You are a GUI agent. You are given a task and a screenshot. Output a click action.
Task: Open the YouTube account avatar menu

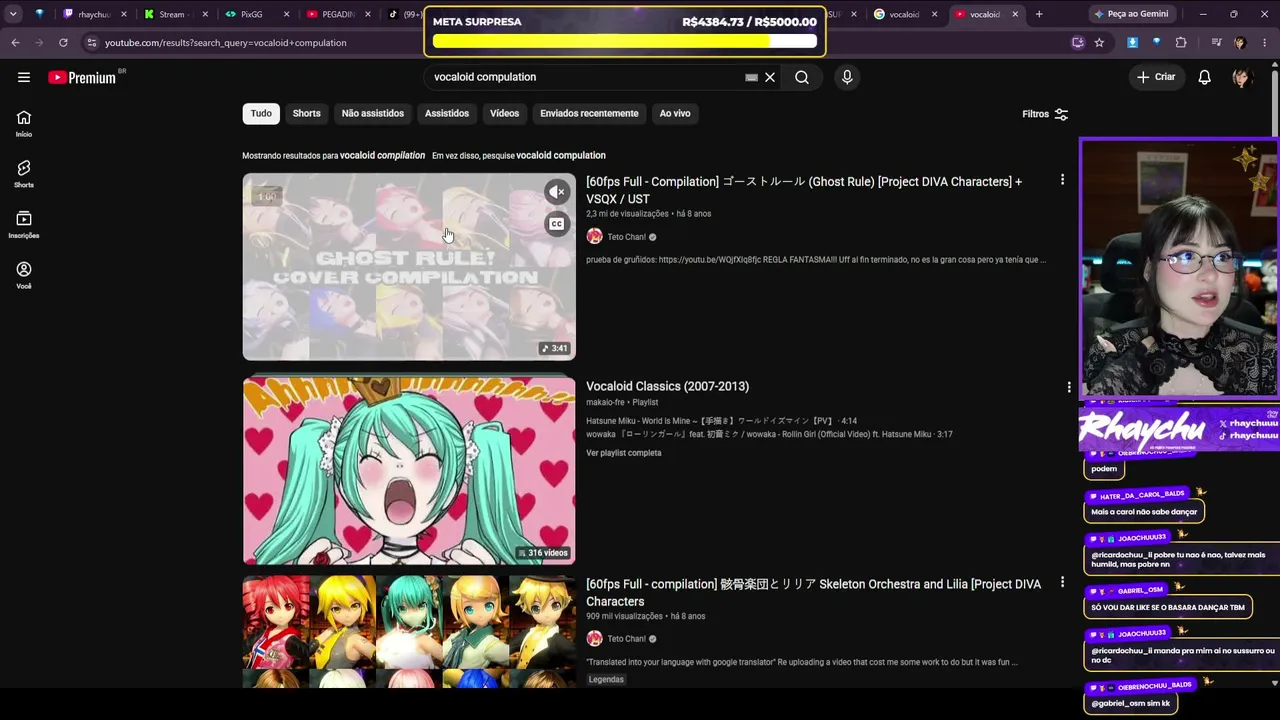click(x=1242, y=77)
